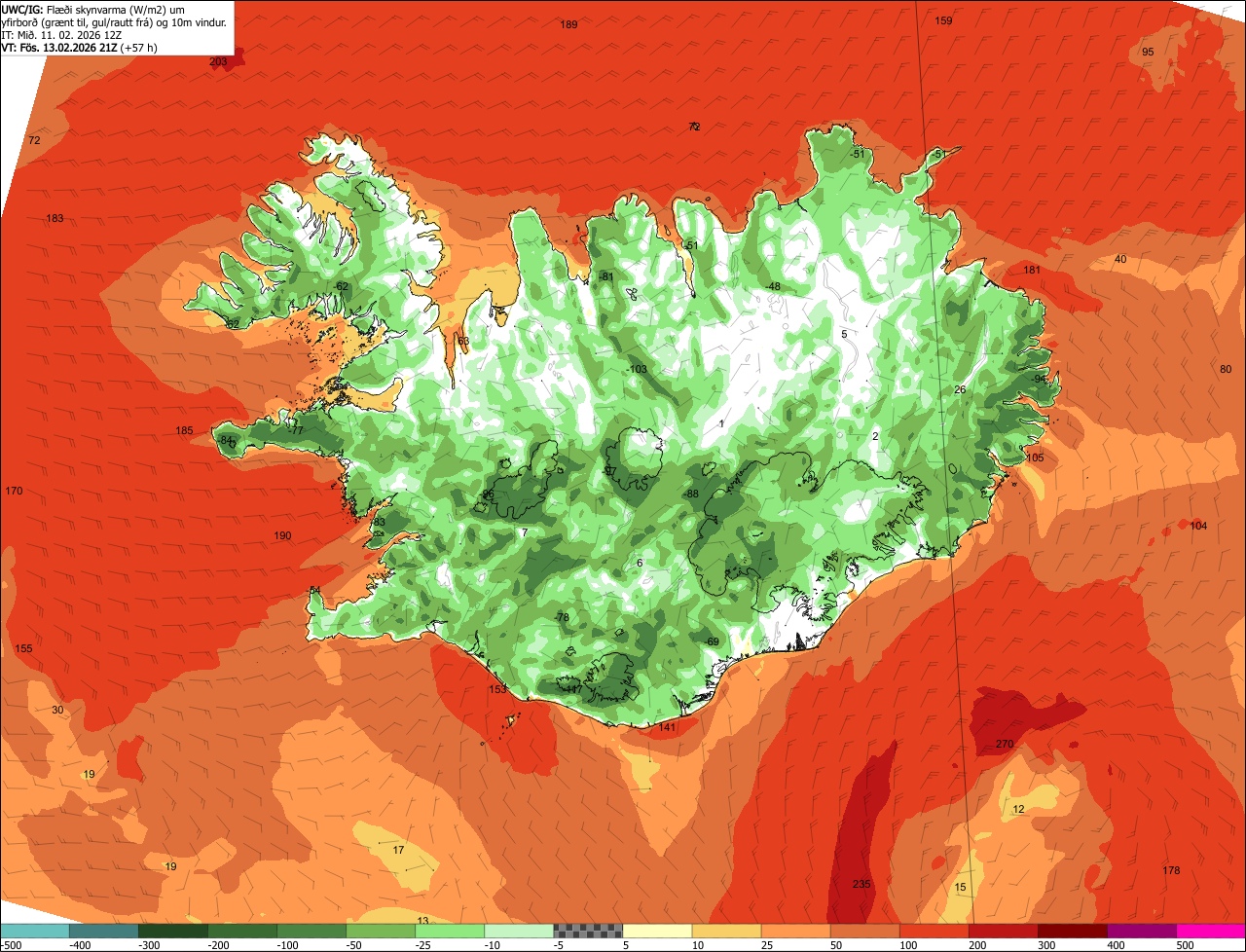Select the dark green -300 to -200 legend swatch
Viewport: 1246px width, 952px height.
point(173,930)
